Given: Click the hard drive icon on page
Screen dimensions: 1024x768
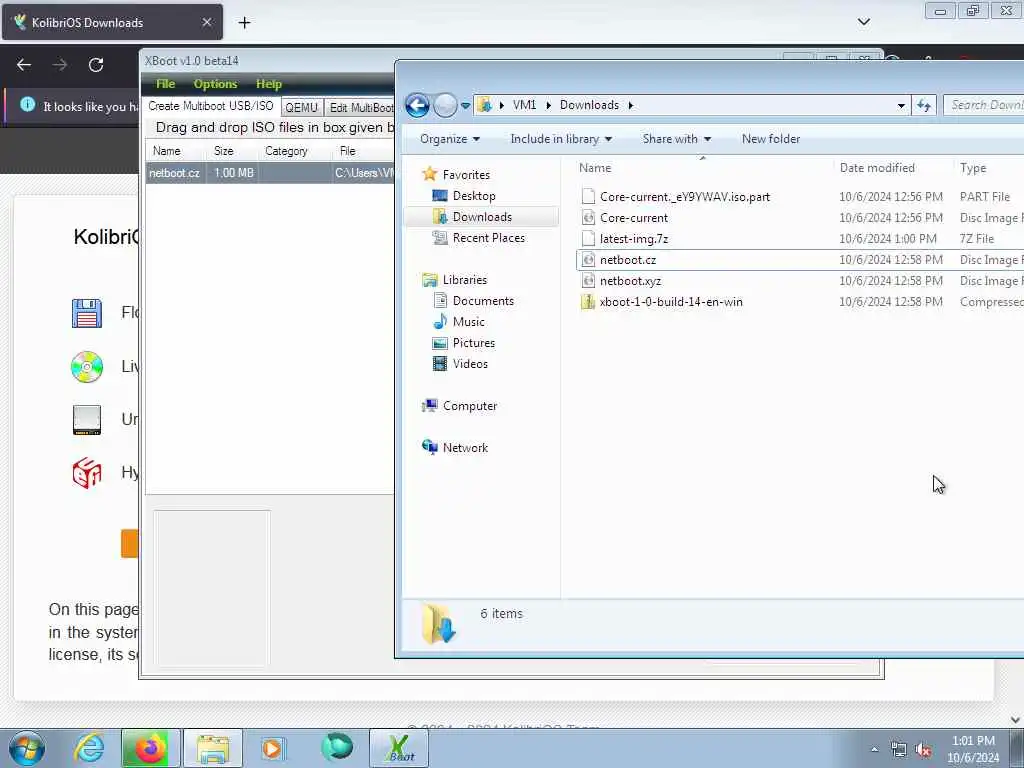Looking at the screenshot, I should click(87, 420).
